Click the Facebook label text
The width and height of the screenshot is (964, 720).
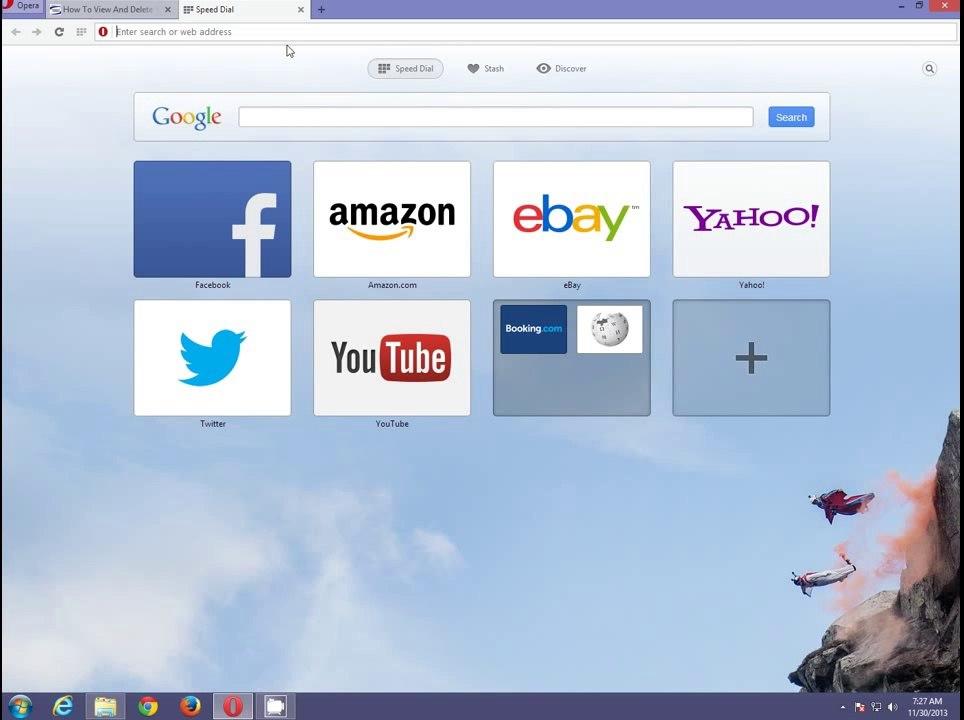(x=213, y=285)
